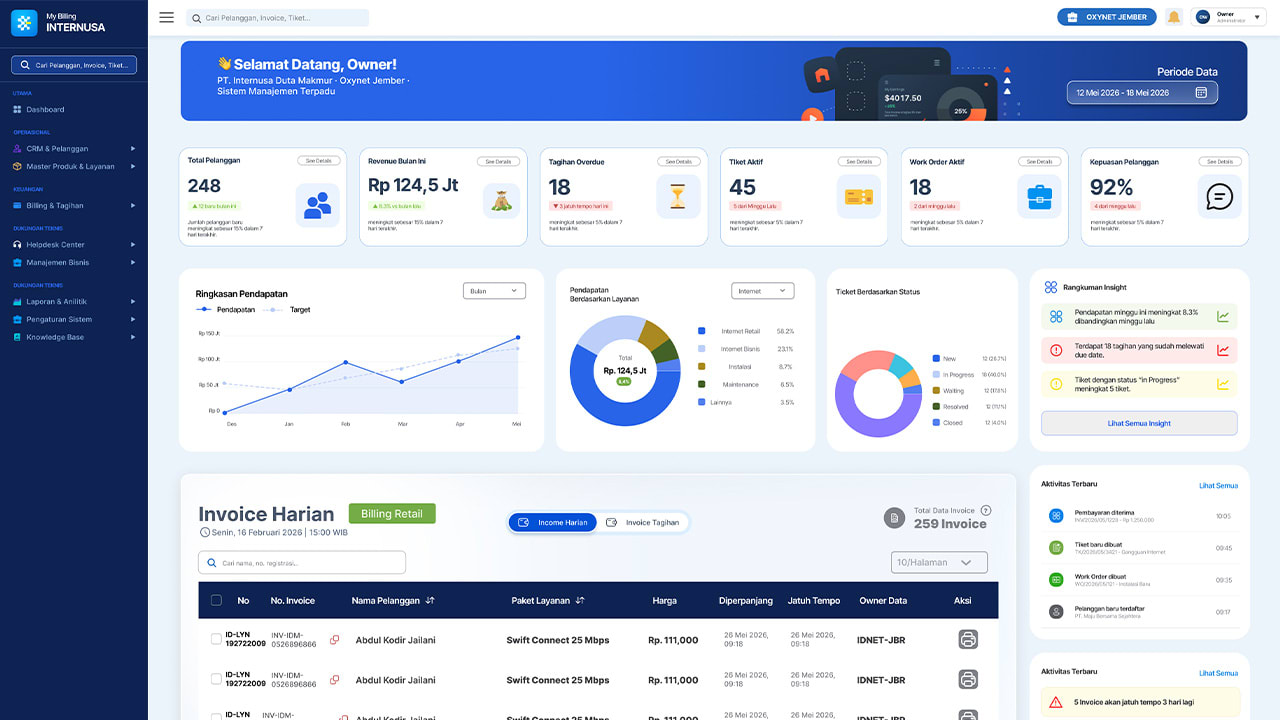
Task: Expand CRM & Pelanggan in sidebar
Action: tap(74, 149)
